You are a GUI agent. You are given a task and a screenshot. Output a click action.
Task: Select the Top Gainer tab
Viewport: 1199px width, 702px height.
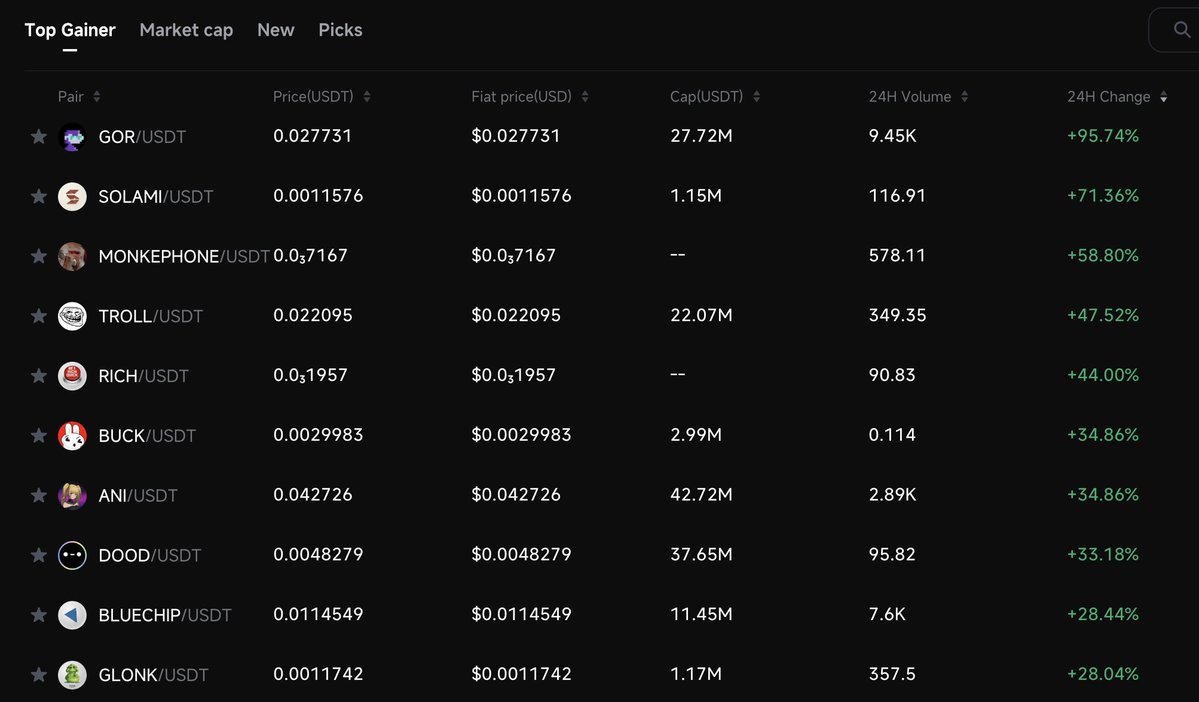click(x=70, y=30)
